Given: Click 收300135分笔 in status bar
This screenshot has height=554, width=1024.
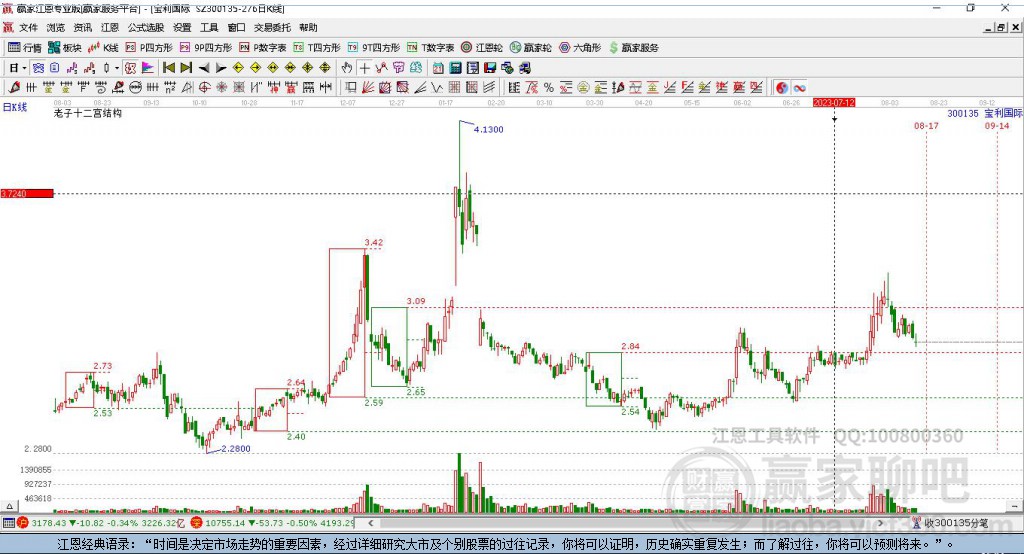Looking at the screenshot, I should (955, 523).
